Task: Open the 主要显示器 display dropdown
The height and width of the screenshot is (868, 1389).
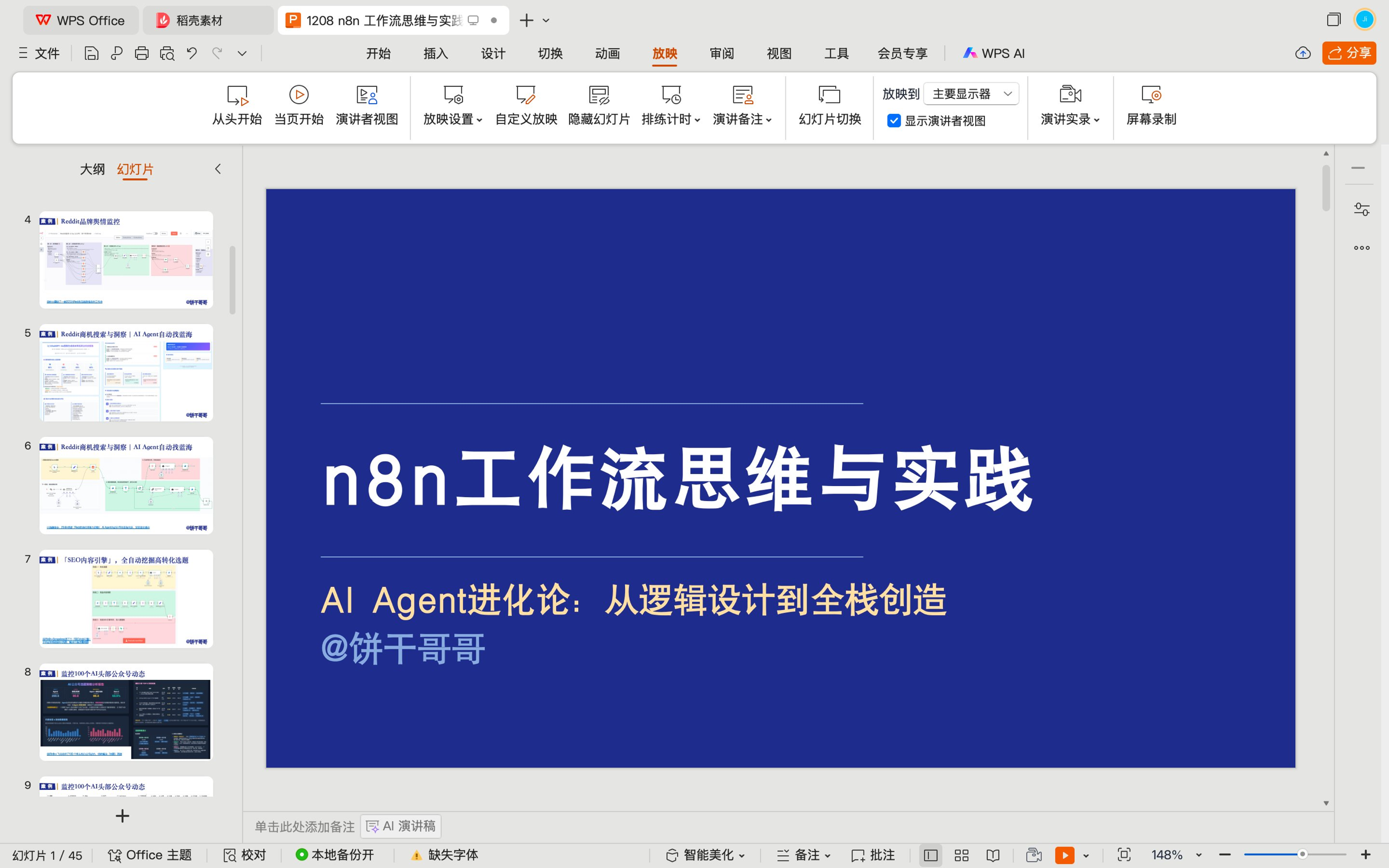Action: point(971,94)
